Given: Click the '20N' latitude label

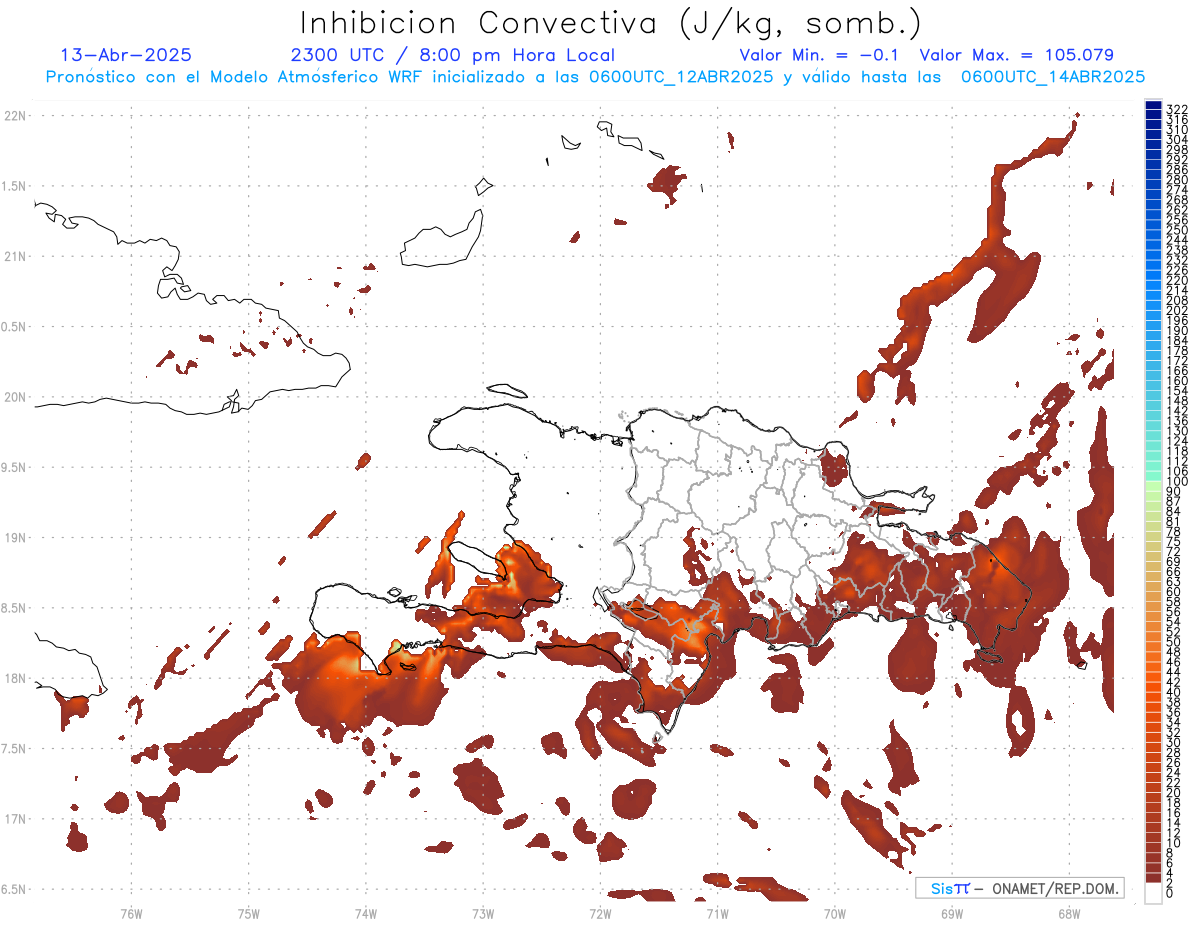Looking at the screenshot, I should click(14, 397).
